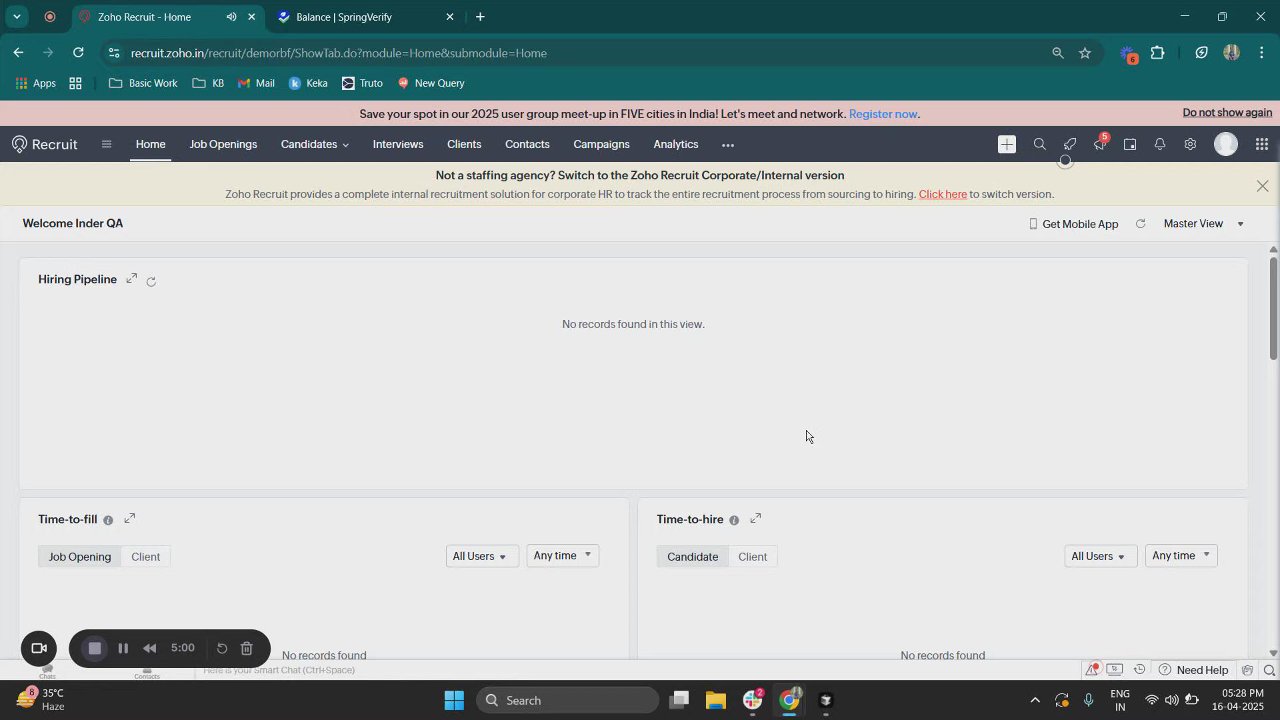
Task: Open the more modules ellipsis menu
Action: [x=728, y=145]
